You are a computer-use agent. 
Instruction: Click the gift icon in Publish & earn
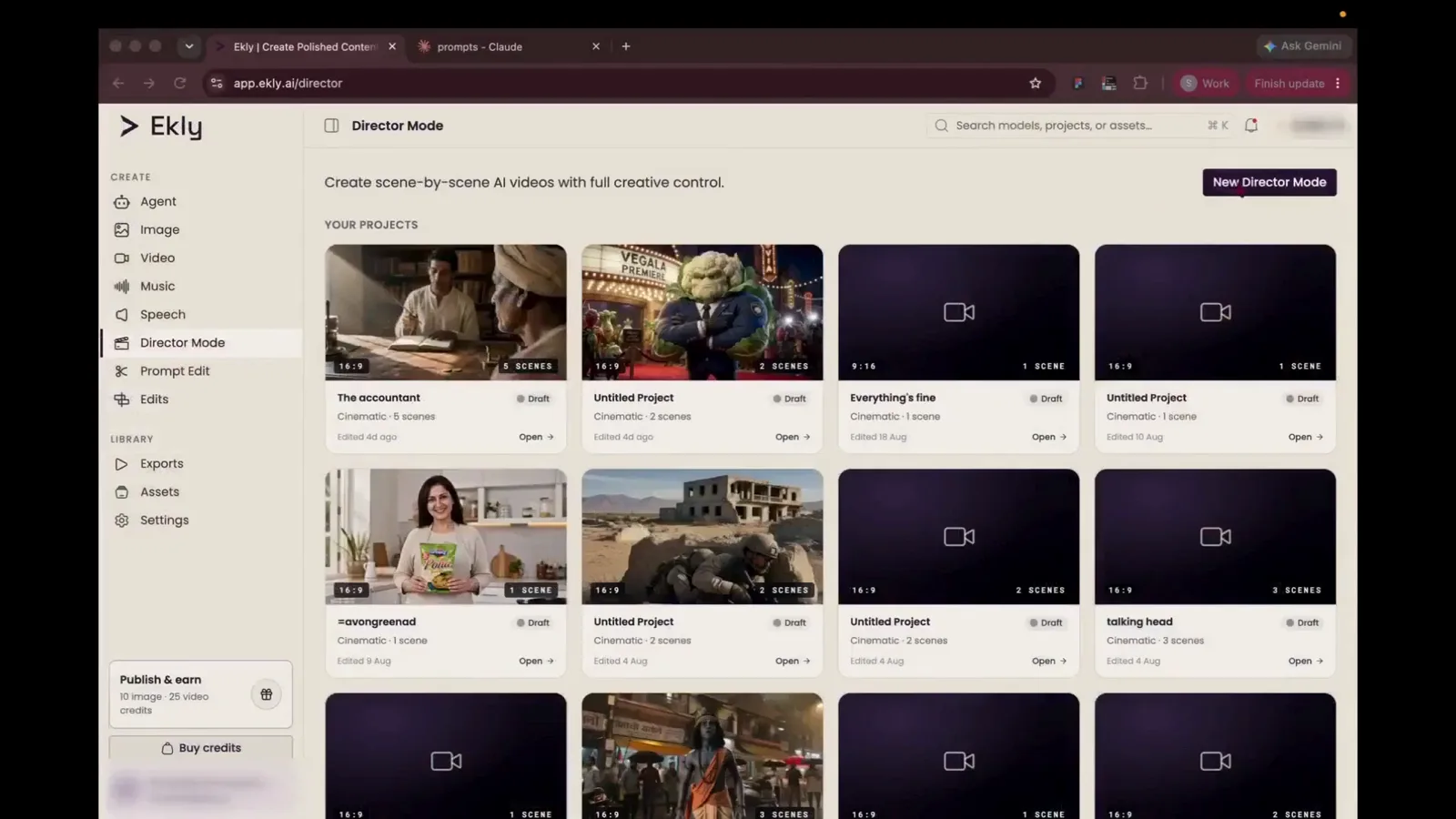[x=267, y=694]
